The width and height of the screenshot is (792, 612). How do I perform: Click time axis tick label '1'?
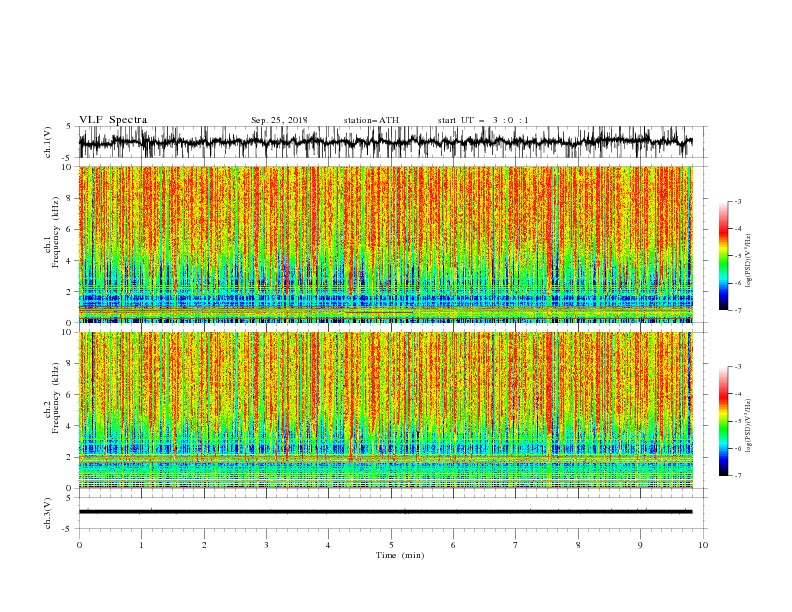coord(141,545)
